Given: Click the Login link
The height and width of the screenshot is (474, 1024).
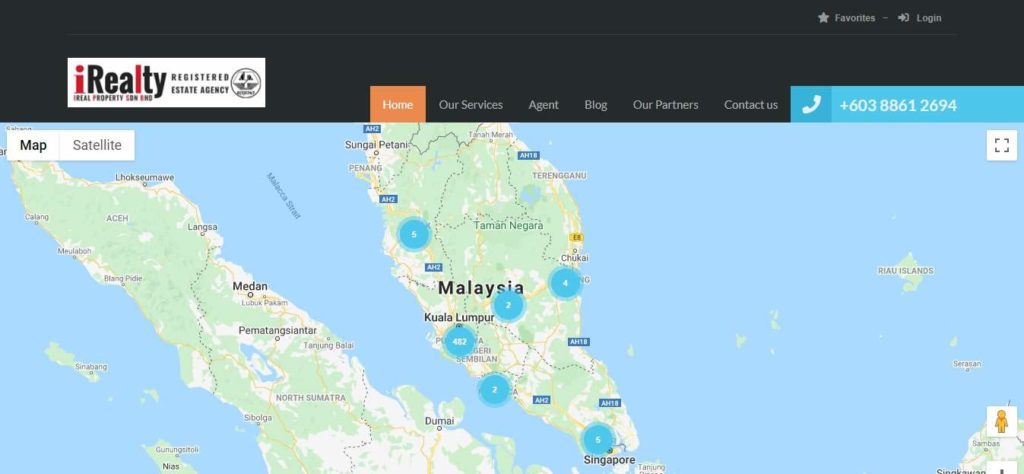Looking at the screenshot, I should tap(920, 18).
